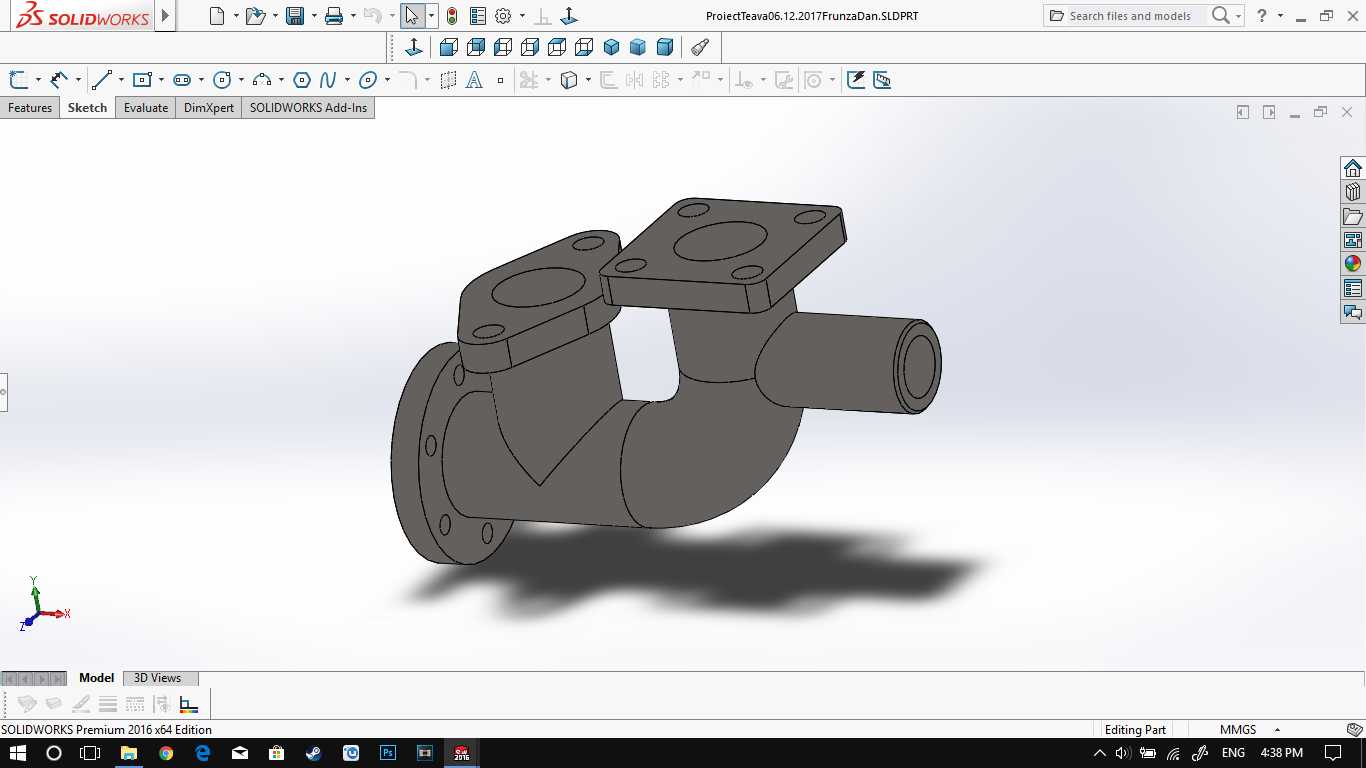Screen dimensions: 1366x768
Task: Select the Polygon sketch tool
Action: click(x=302, y=80)
